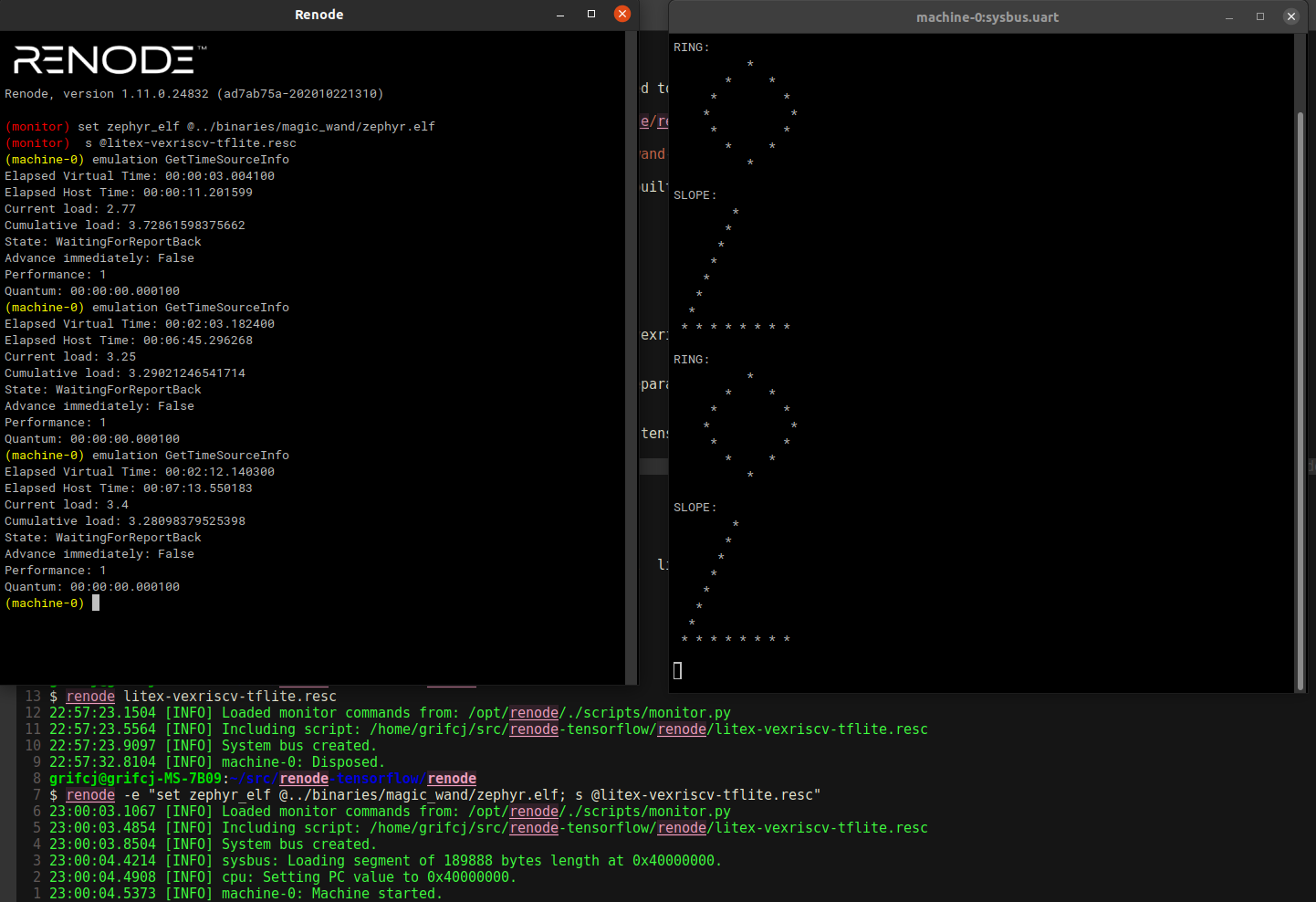Click "Elapsed Host Time: 00:07:13.550183"
Image resolution: width=1316 pixels, height=902 pixels.
129,488
